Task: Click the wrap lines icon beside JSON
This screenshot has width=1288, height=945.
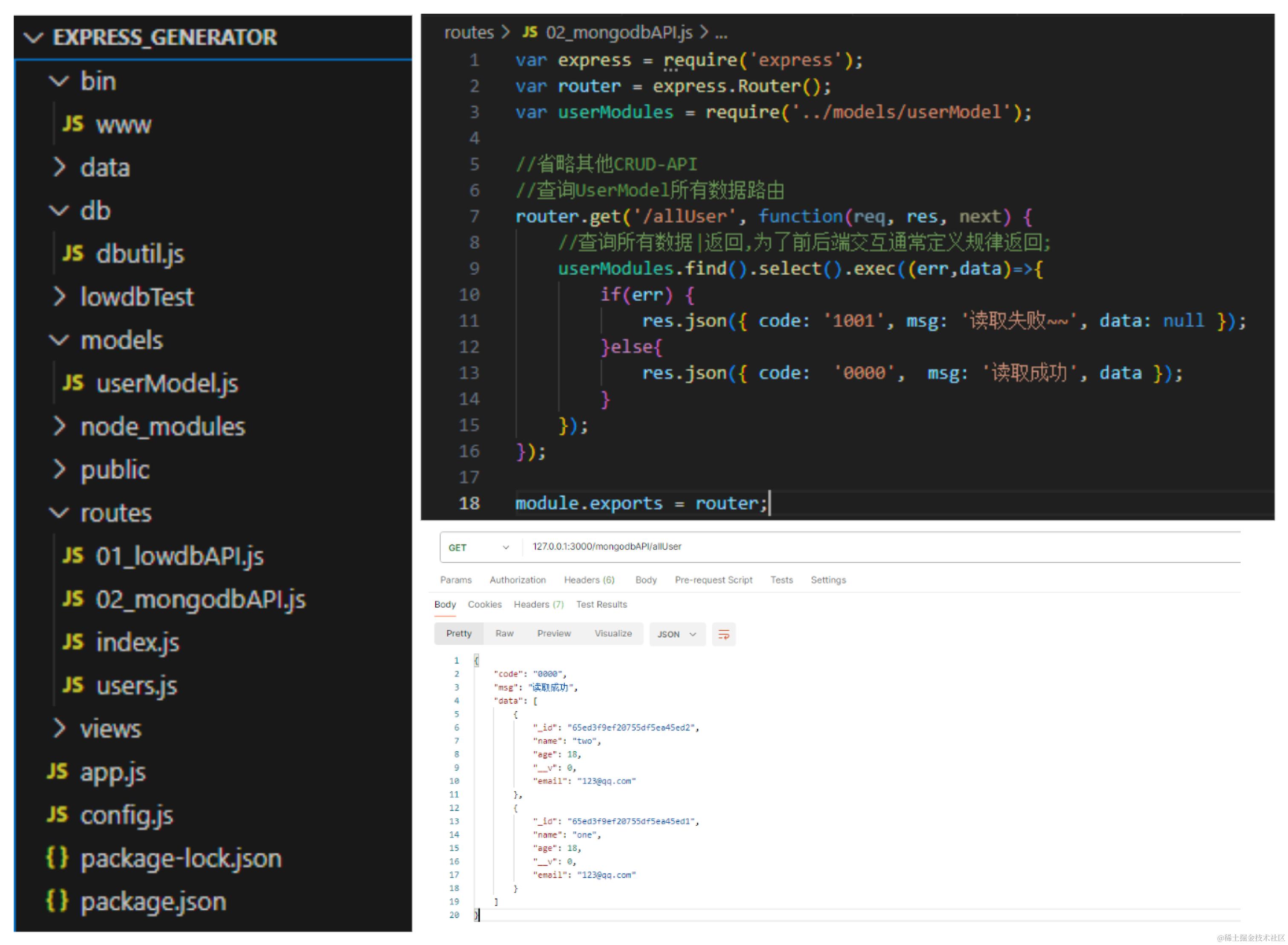Action: tap(723, 635)
